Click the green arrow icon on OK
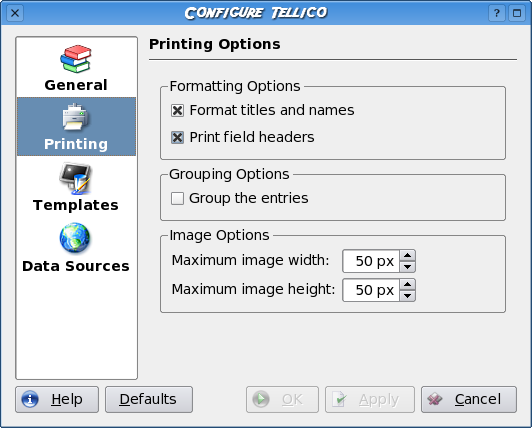532x428 pixels. 261,399
